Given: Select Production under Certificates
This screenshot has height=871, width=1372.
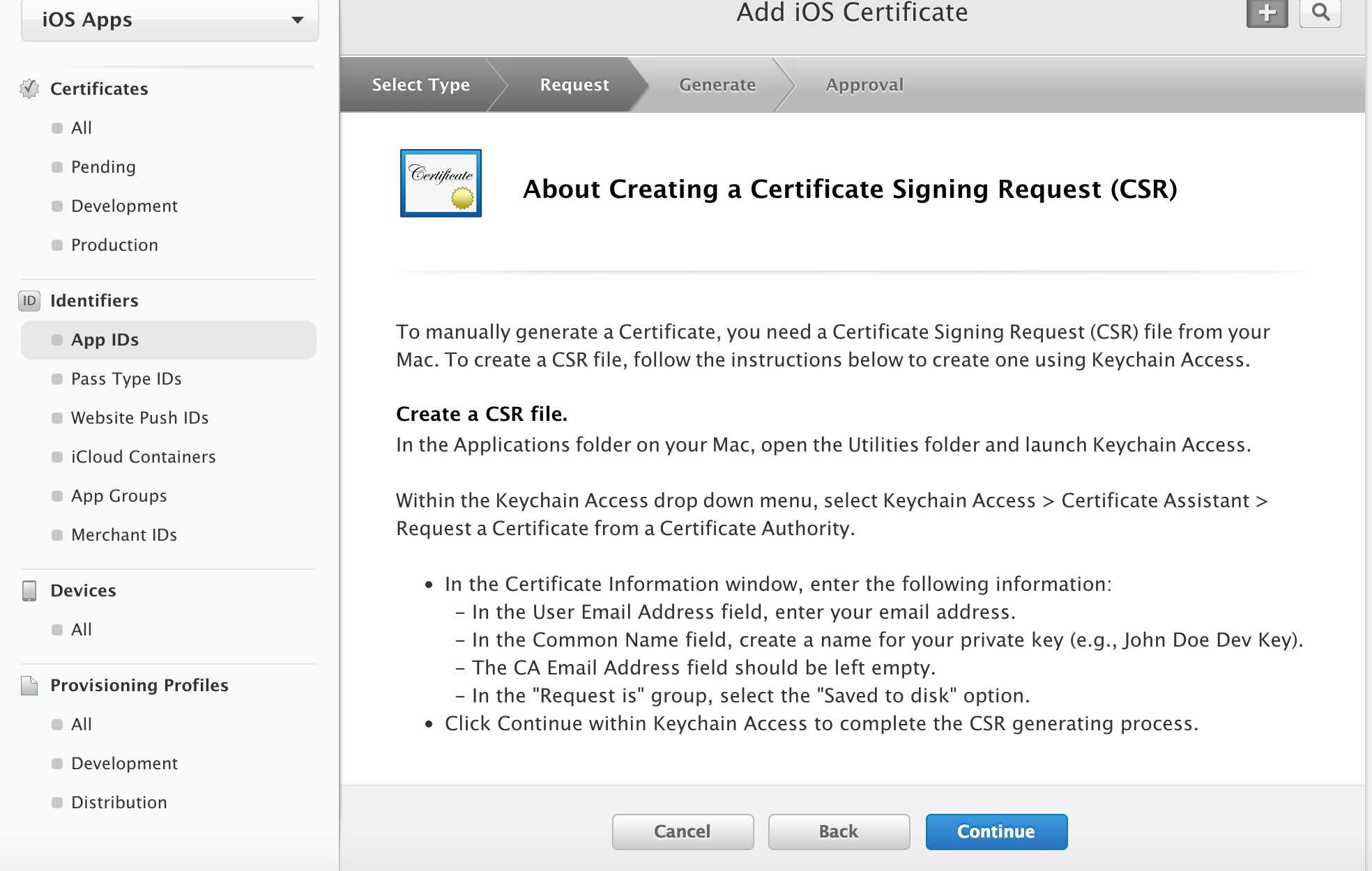Looking at the screenshot, I should pos(113,244).
